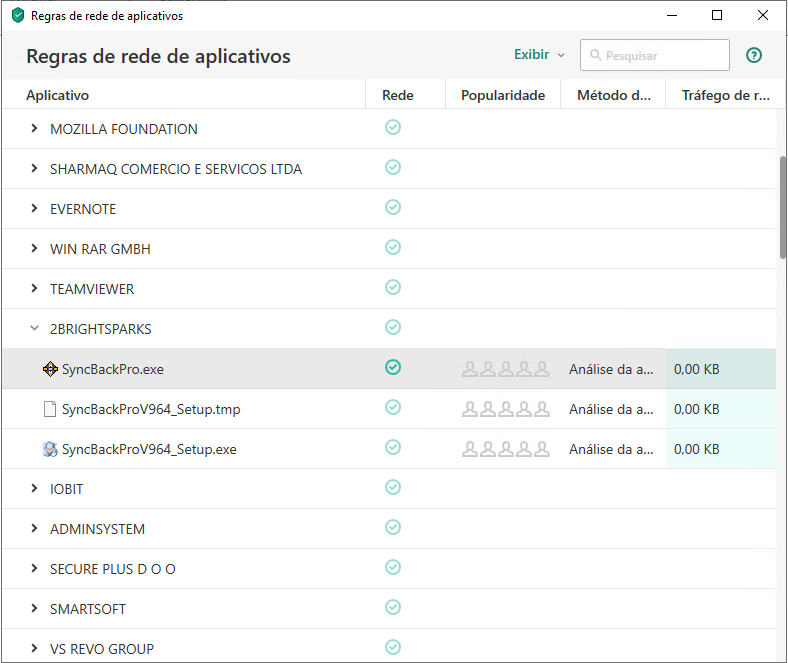Click the network allowed icon for ADMINSYSTEM
This screenshot has height=663, width=788.
tap(393, 527)
